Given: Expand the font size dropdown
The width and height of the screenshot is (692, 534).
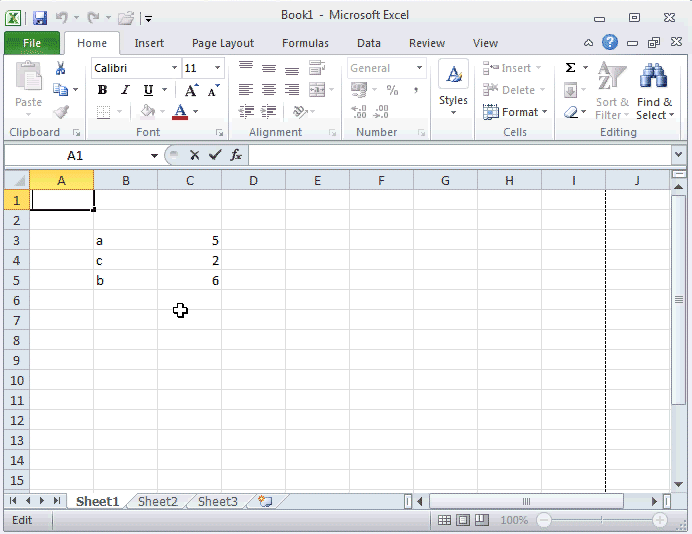Looking at the screenshot, I should pyautogui.click(x=219, y=68).
